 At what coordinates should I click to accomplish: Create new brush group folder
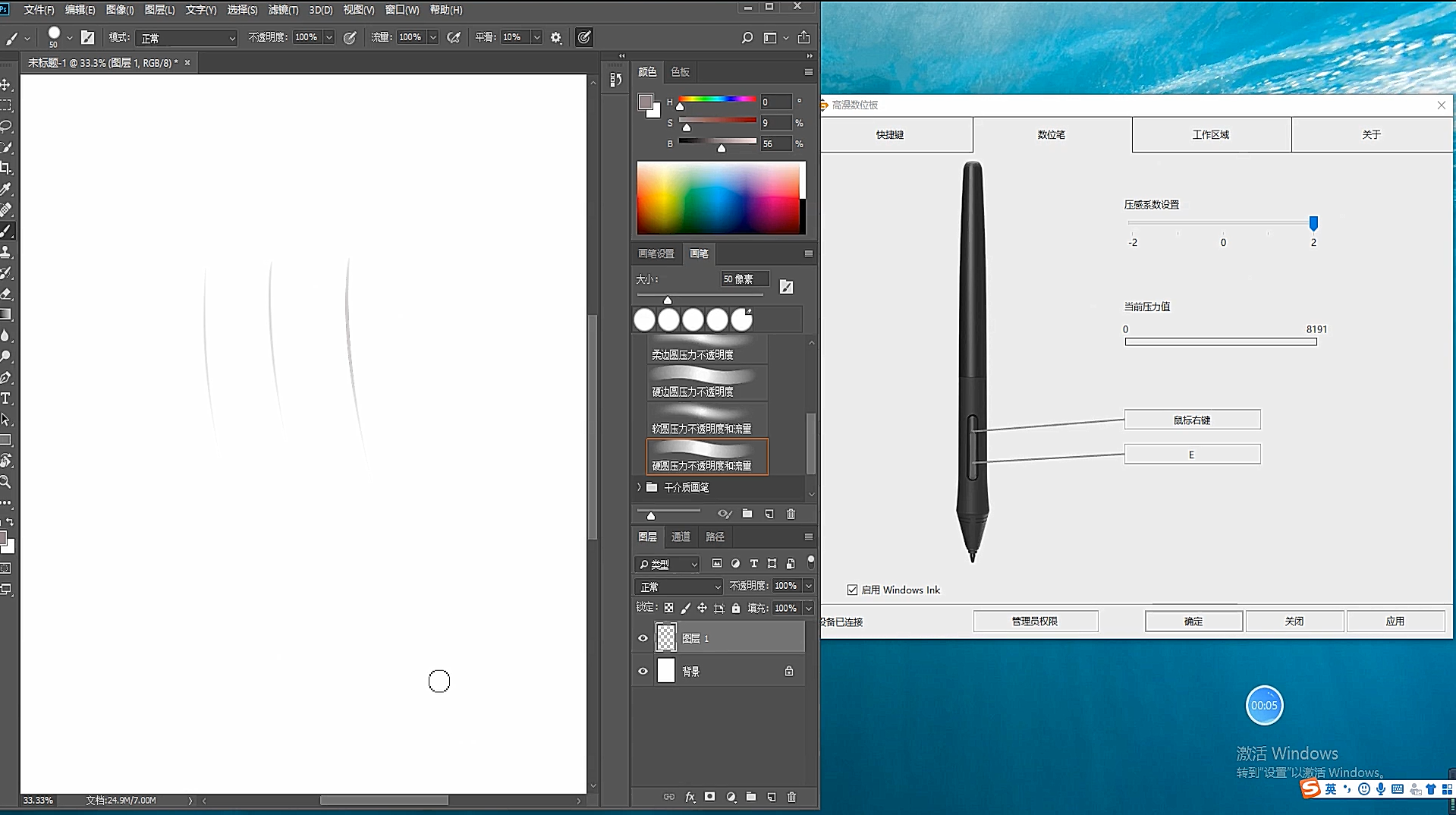coord(747,514)
